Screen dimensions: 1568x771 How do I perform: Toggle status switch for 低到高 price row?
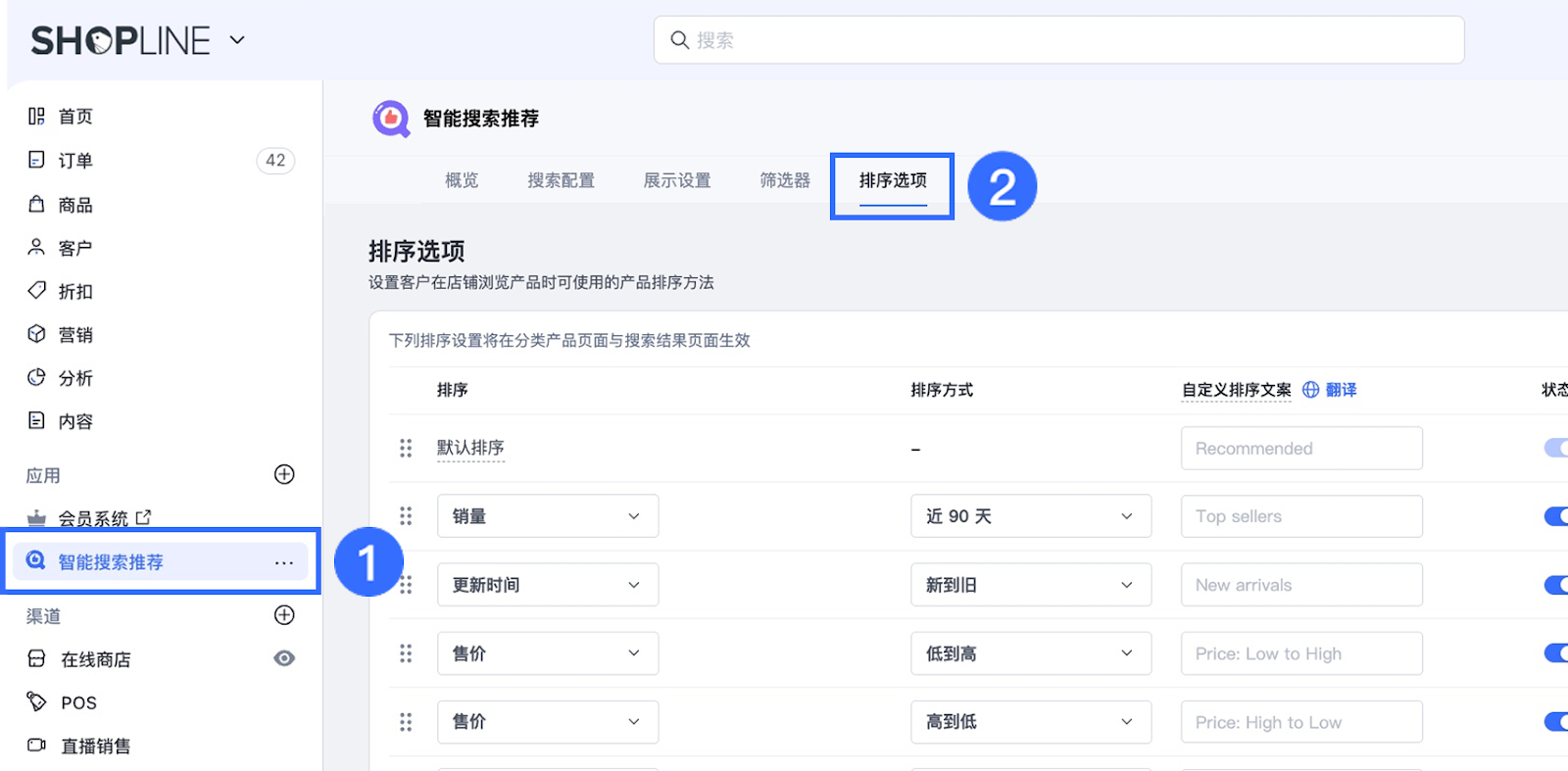[1555, 653]
